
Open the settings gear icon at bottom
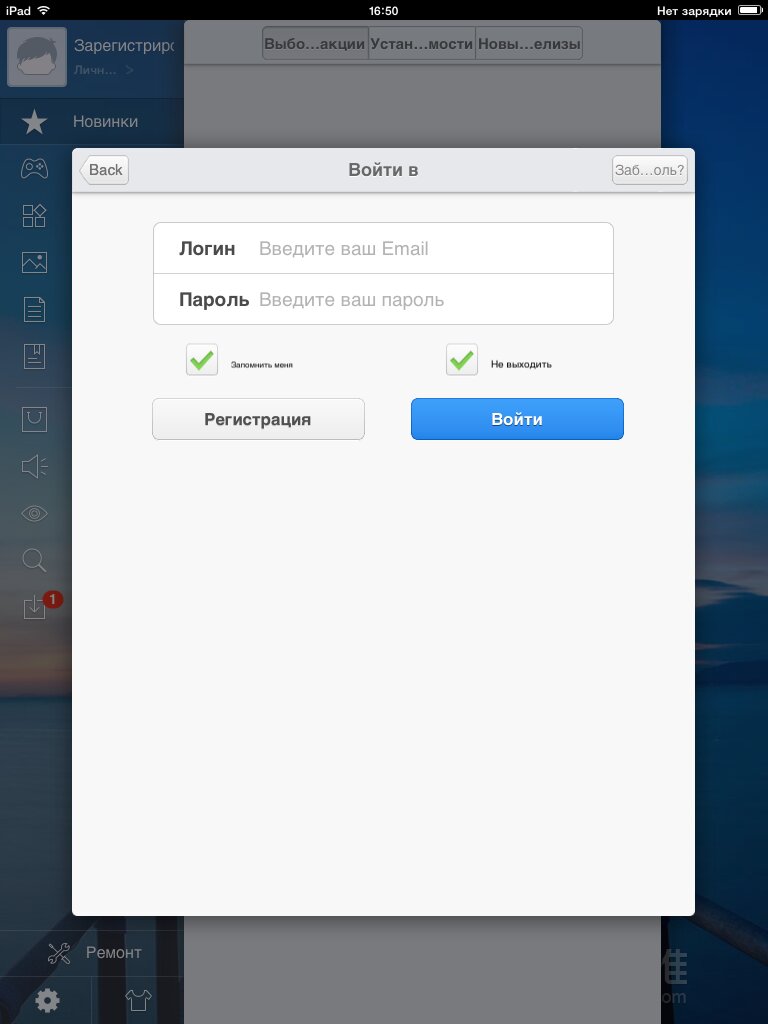coord(47,1000)
